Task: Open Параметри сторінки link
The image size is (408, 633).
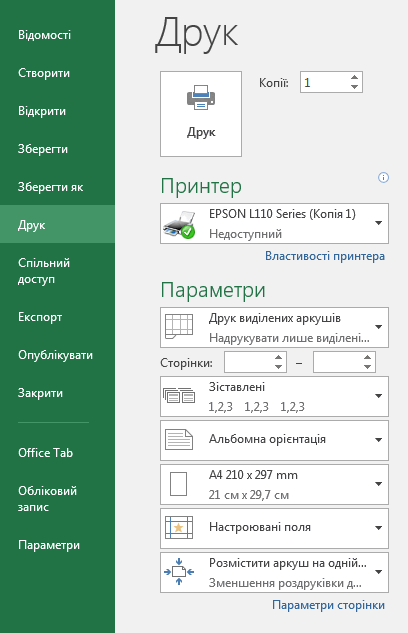Action: pyautogui.click(x=328, y=605)
